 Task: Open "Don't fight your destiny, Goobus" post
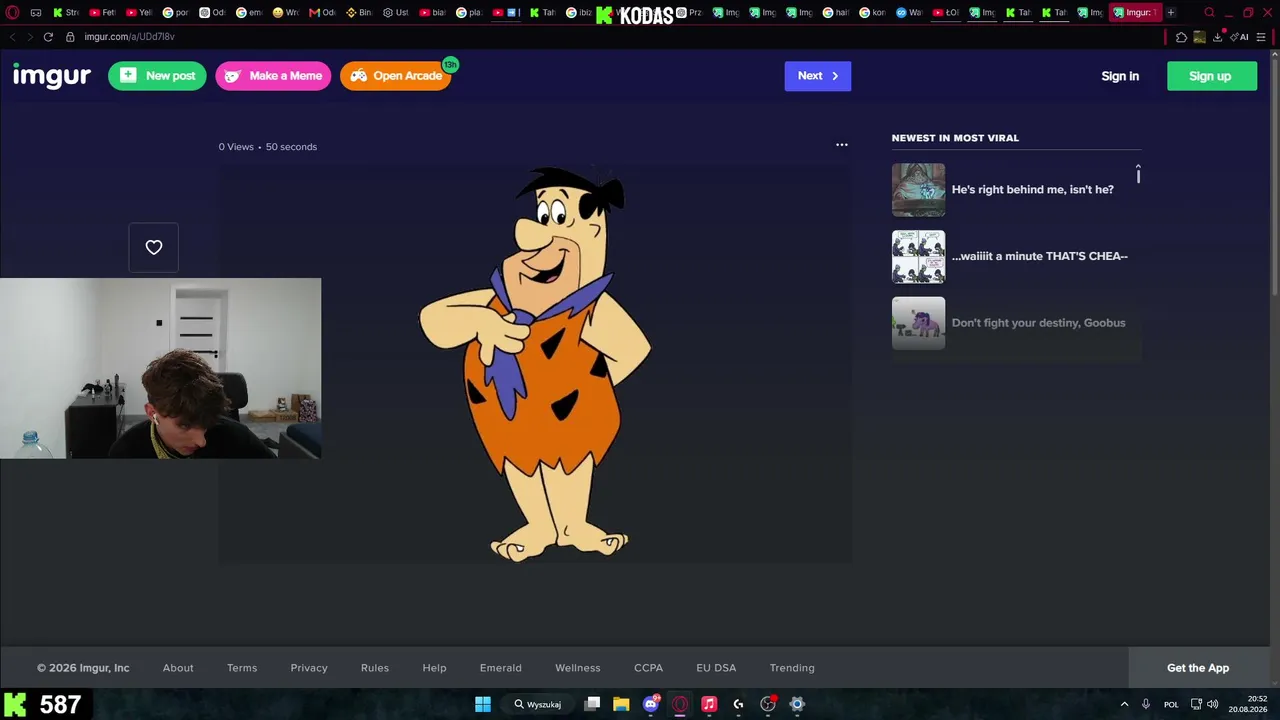pyautogui.click(x=1038, y=323)
